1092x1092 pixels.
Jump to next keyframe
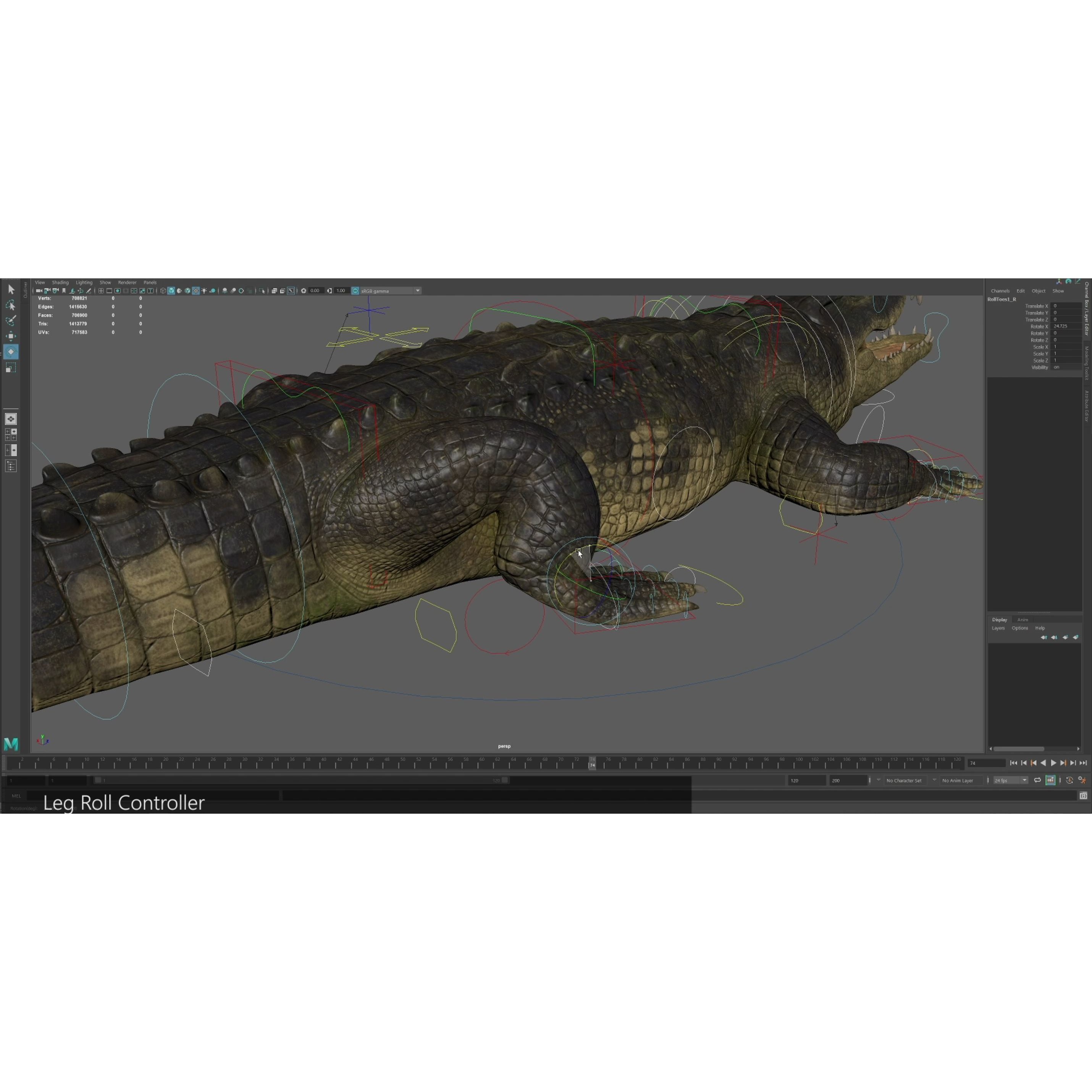pyautogui.click(x=1063, y=763)
